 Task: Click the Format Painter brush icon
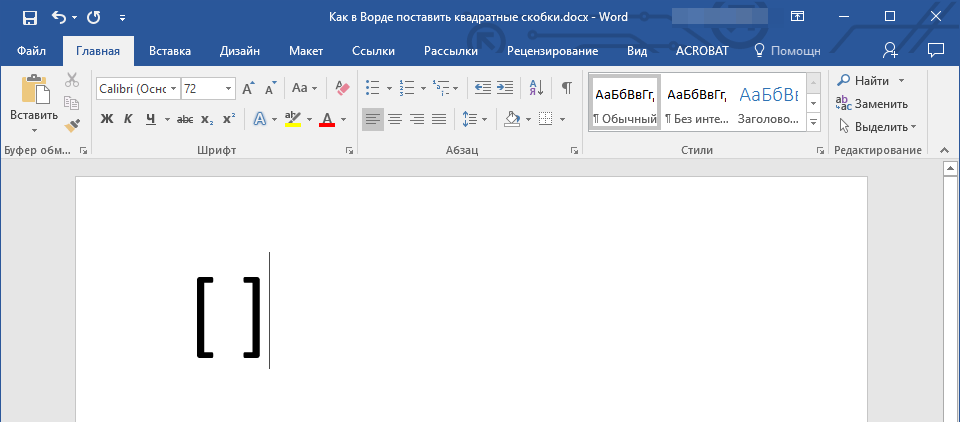point(72,126)
